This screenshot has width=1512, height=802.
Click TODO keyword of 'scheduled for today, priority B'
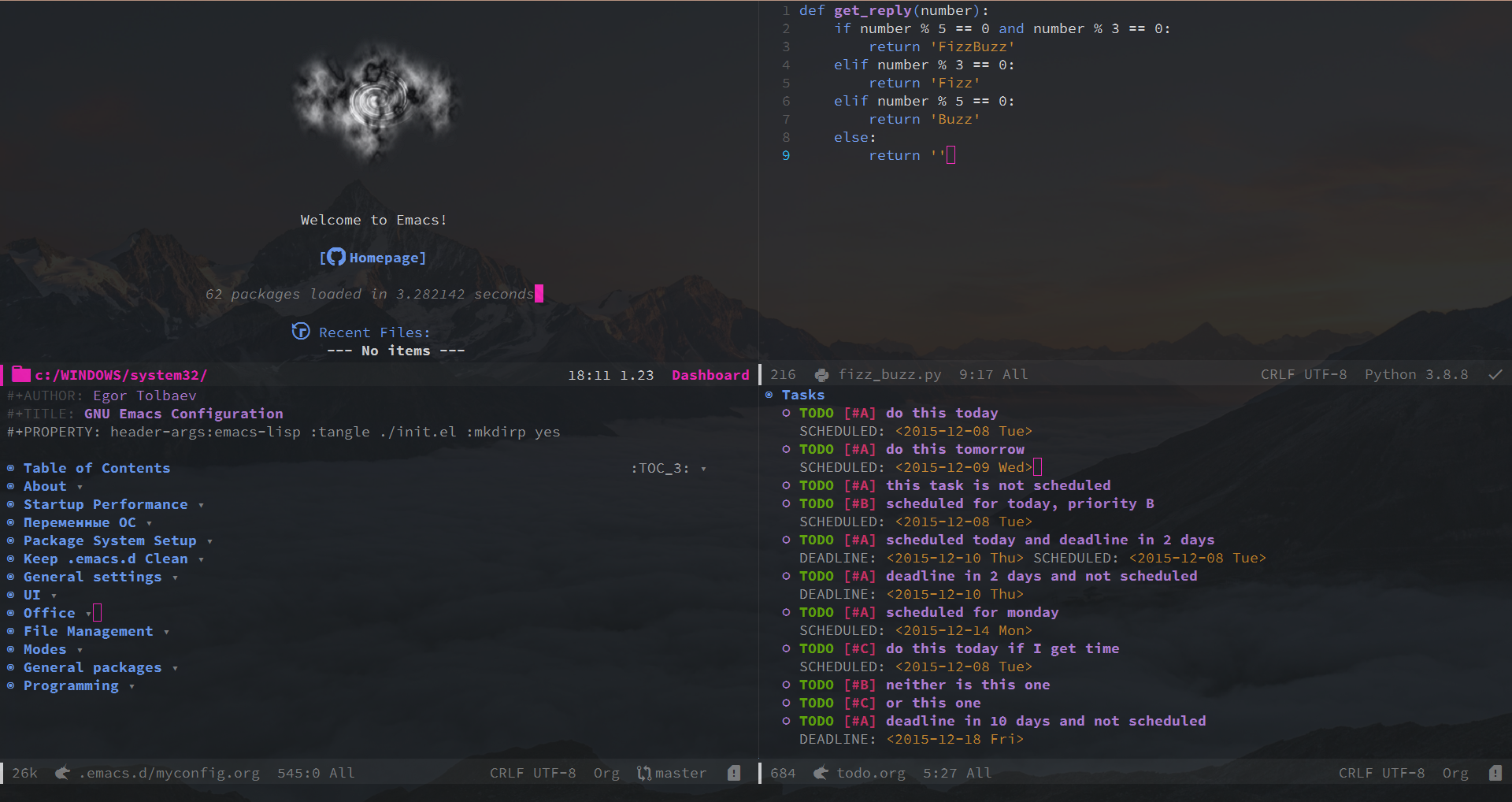point(816,503)
